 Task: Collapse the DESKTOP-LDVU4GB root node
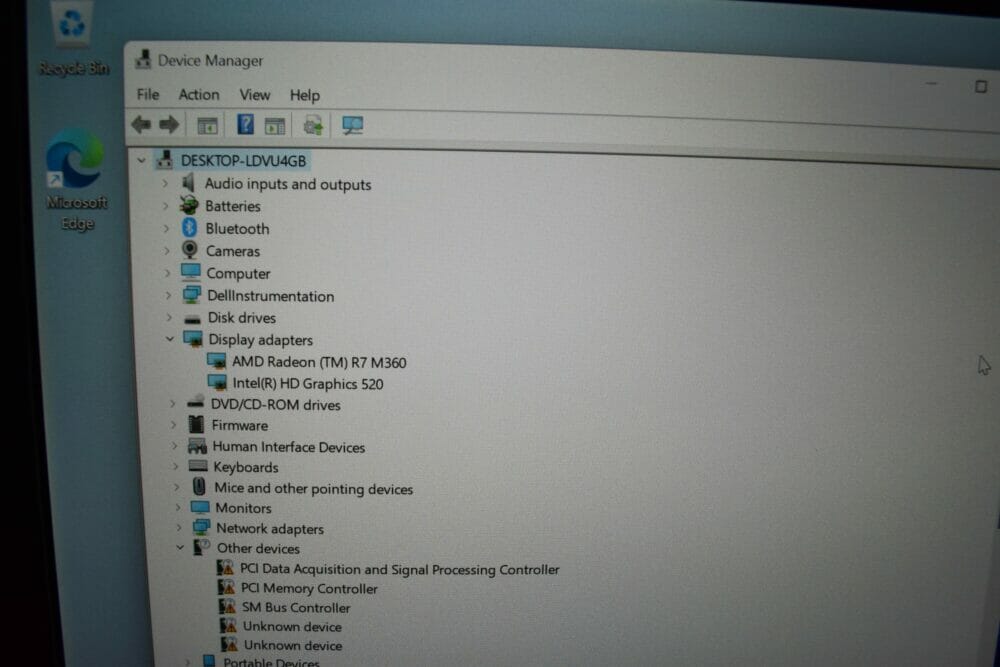[142, 161]
